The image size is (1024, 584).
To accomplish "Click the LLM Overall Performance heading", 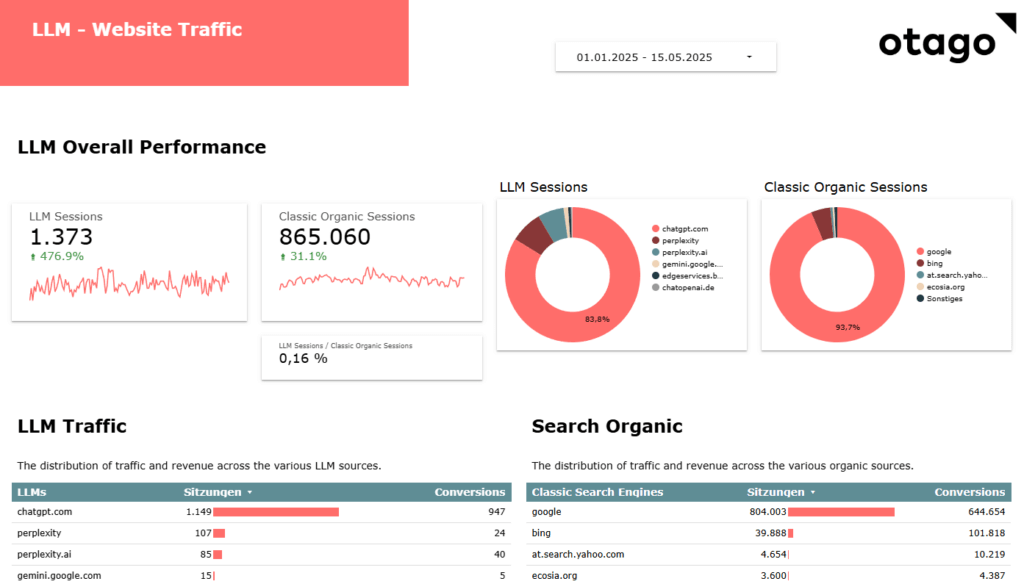I will (x=142, y=147).
